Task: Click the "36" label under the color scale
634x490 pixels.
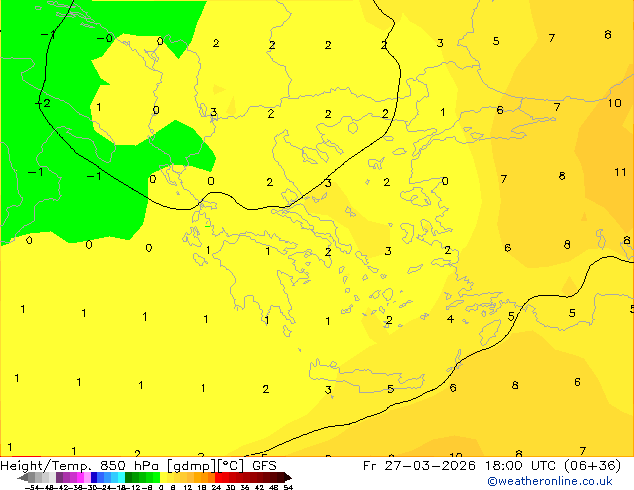Action: click(245, 487)
